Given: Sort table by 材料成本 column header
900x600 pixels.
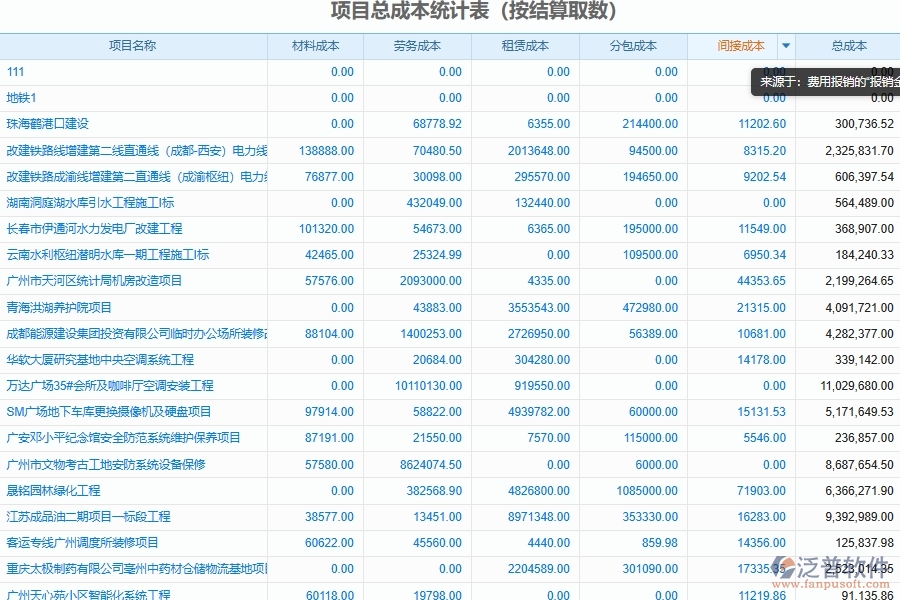Looking at the screenshot, I should (x=316, y=46).
